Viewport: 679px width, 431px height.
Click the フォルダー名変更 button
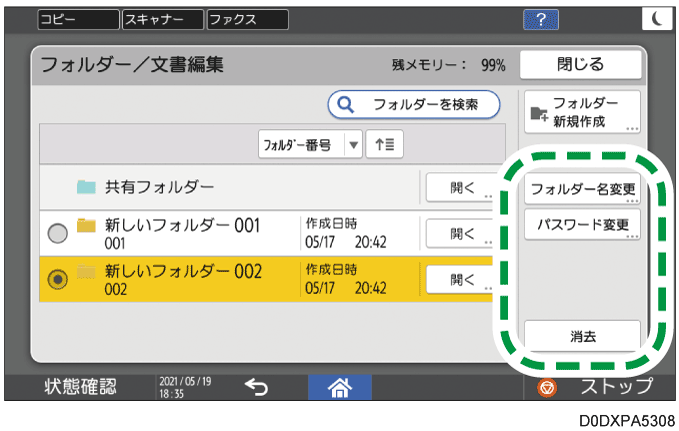tap(582, 189)
